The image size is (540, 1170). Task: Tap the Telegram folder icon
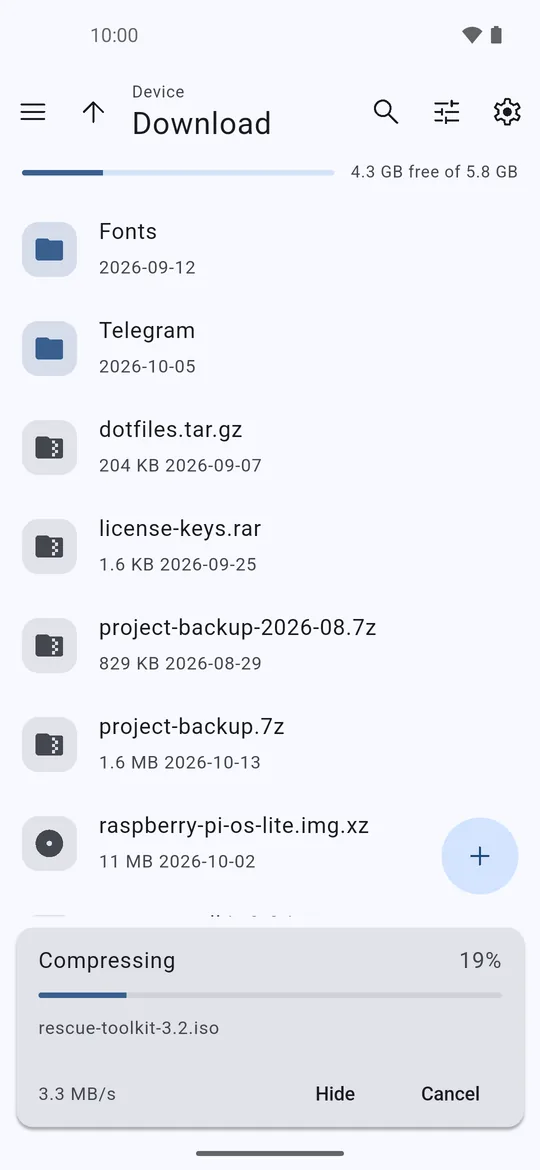(49, 348)
